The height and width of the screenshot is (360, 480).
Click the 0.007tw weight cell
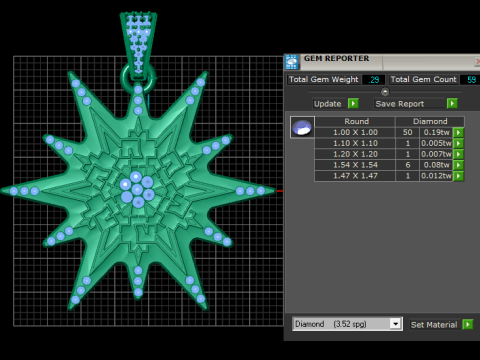pyautogui.click(x=436, y=154)
